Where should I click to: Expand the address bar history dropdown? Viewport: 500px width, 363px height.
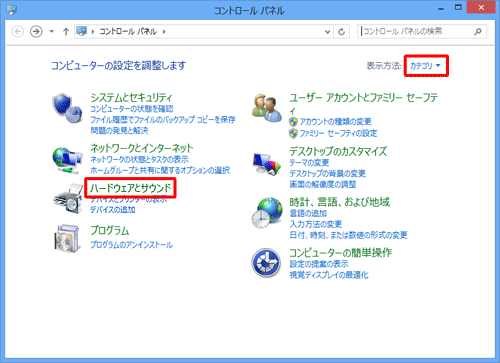coord(328,32)
